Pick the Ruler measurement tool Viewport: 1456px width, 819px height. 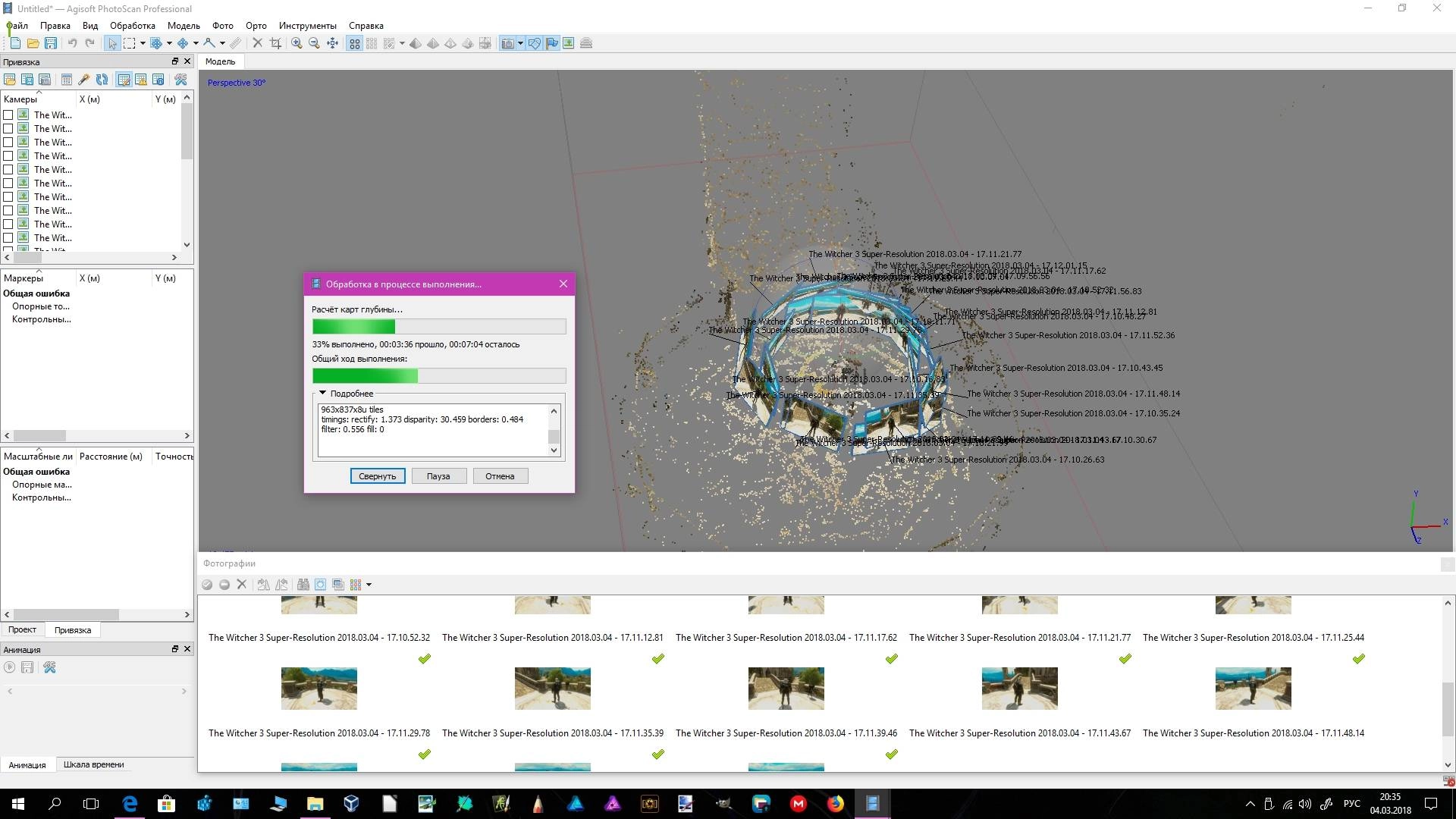(x=236, y=43)
